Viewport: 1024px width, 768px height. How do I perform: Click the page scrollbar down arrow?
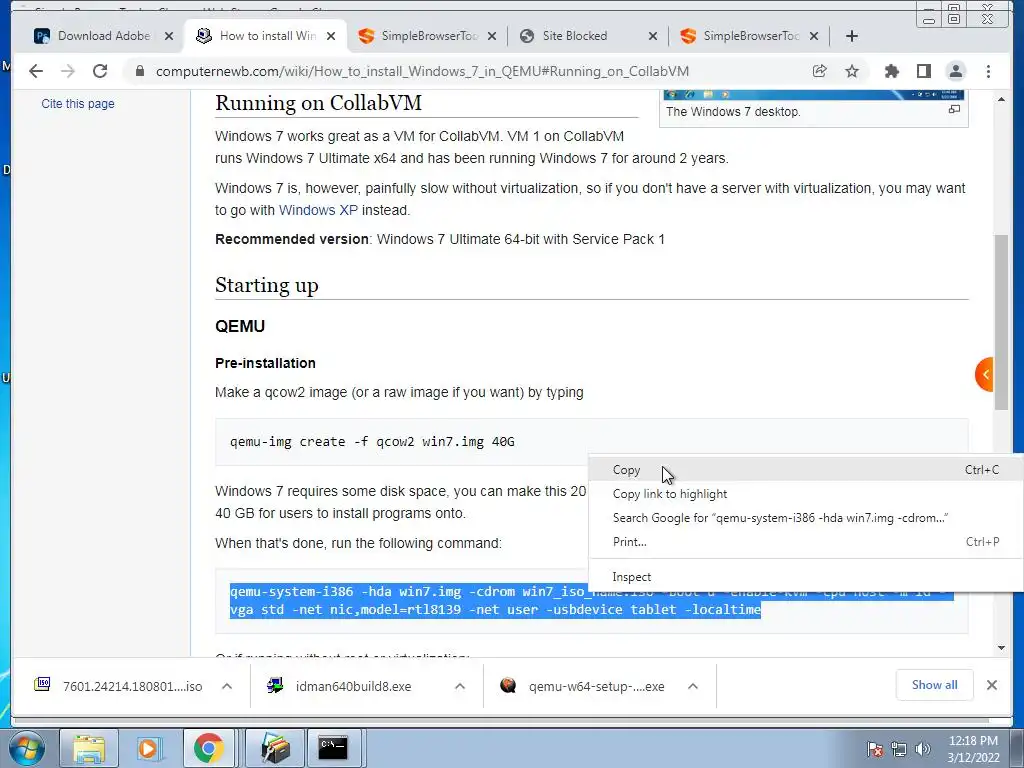coord(1001,648)
